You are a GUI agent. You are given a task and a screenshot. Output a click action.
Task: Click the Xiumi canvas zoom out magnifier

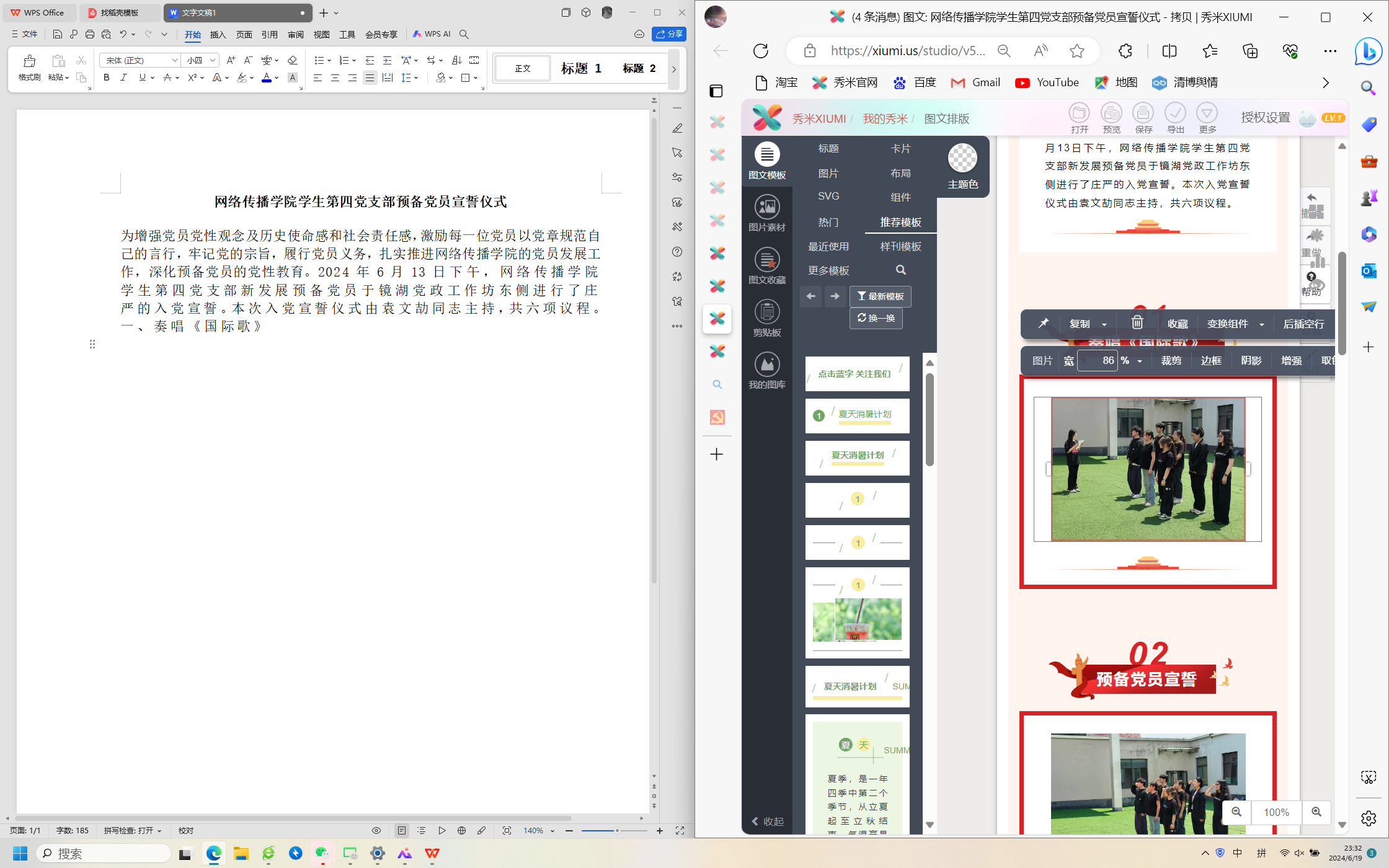[x=1236, y=812]
